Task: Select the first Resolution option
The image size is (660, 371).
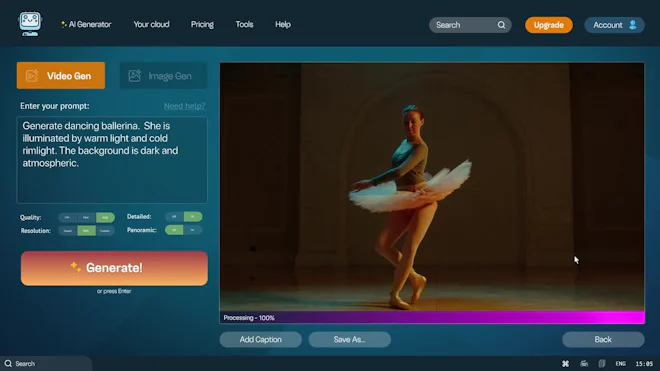Action: (67, 231)
